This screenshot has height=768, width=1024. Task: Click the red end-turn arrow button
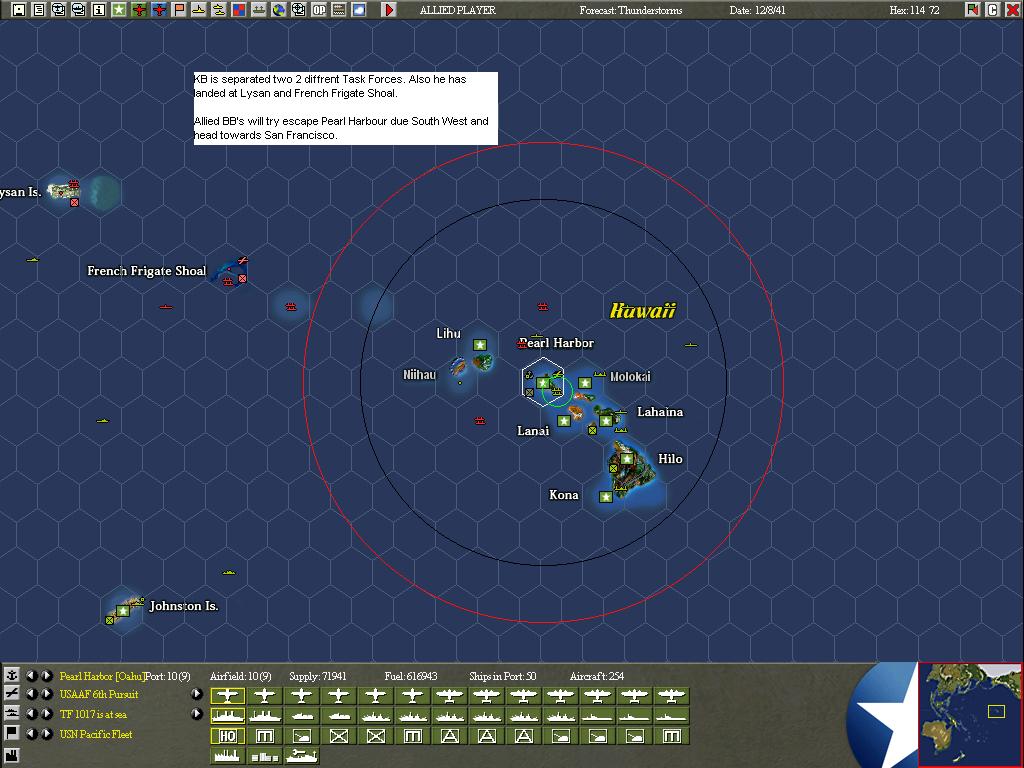[389, 9]
